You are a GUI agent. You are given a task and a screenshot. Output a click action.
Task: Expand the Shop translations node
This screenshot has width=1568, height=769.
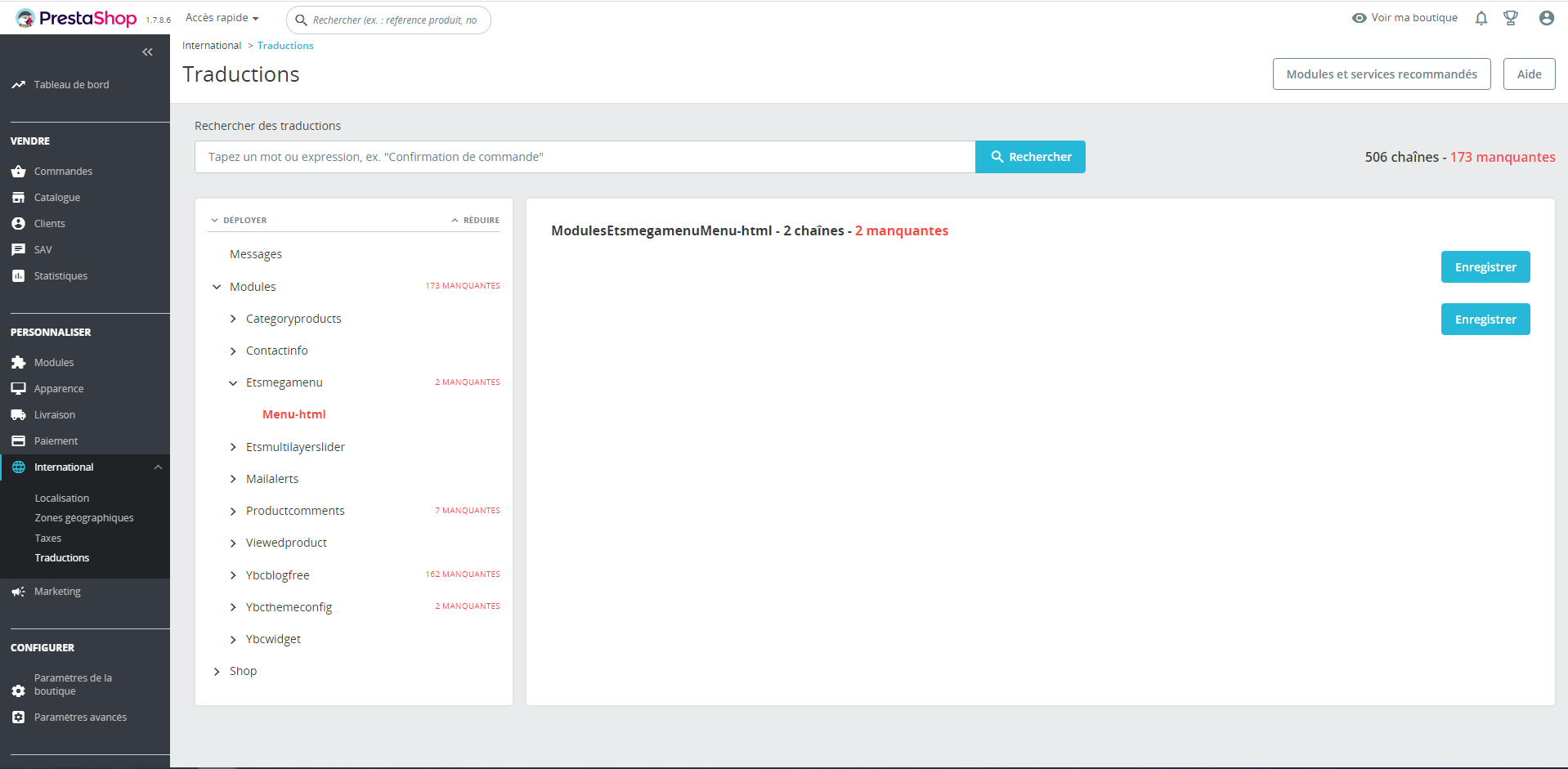tap(217, 672)
